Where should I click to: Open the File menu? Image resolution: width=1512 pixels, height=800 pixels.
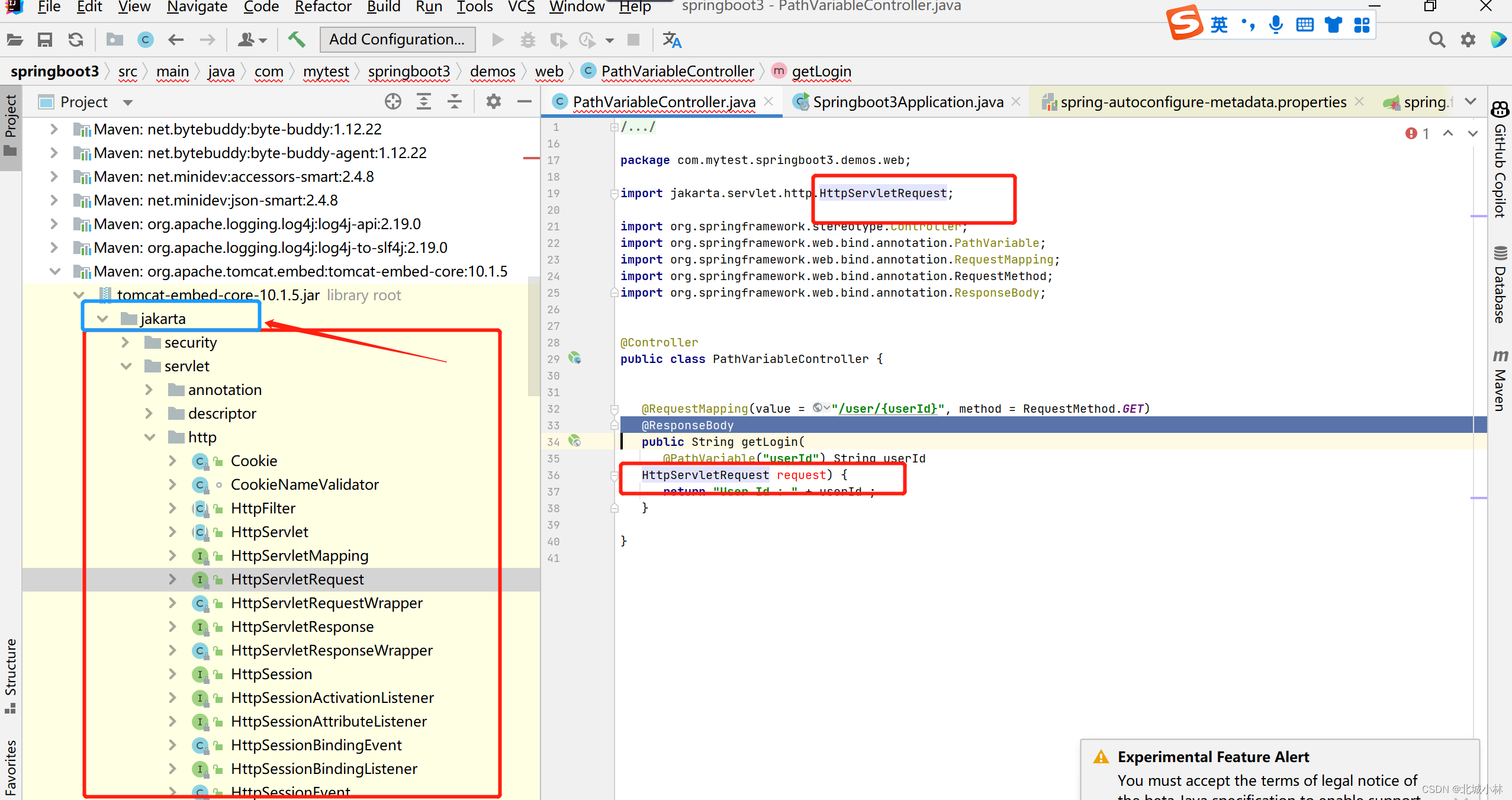pos(49,7)
